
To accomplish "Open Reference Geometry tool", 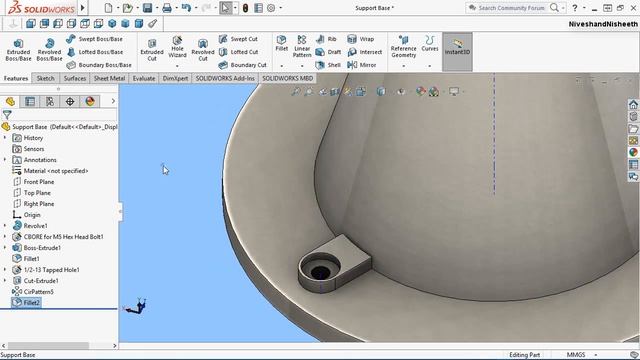I will 403,46.
